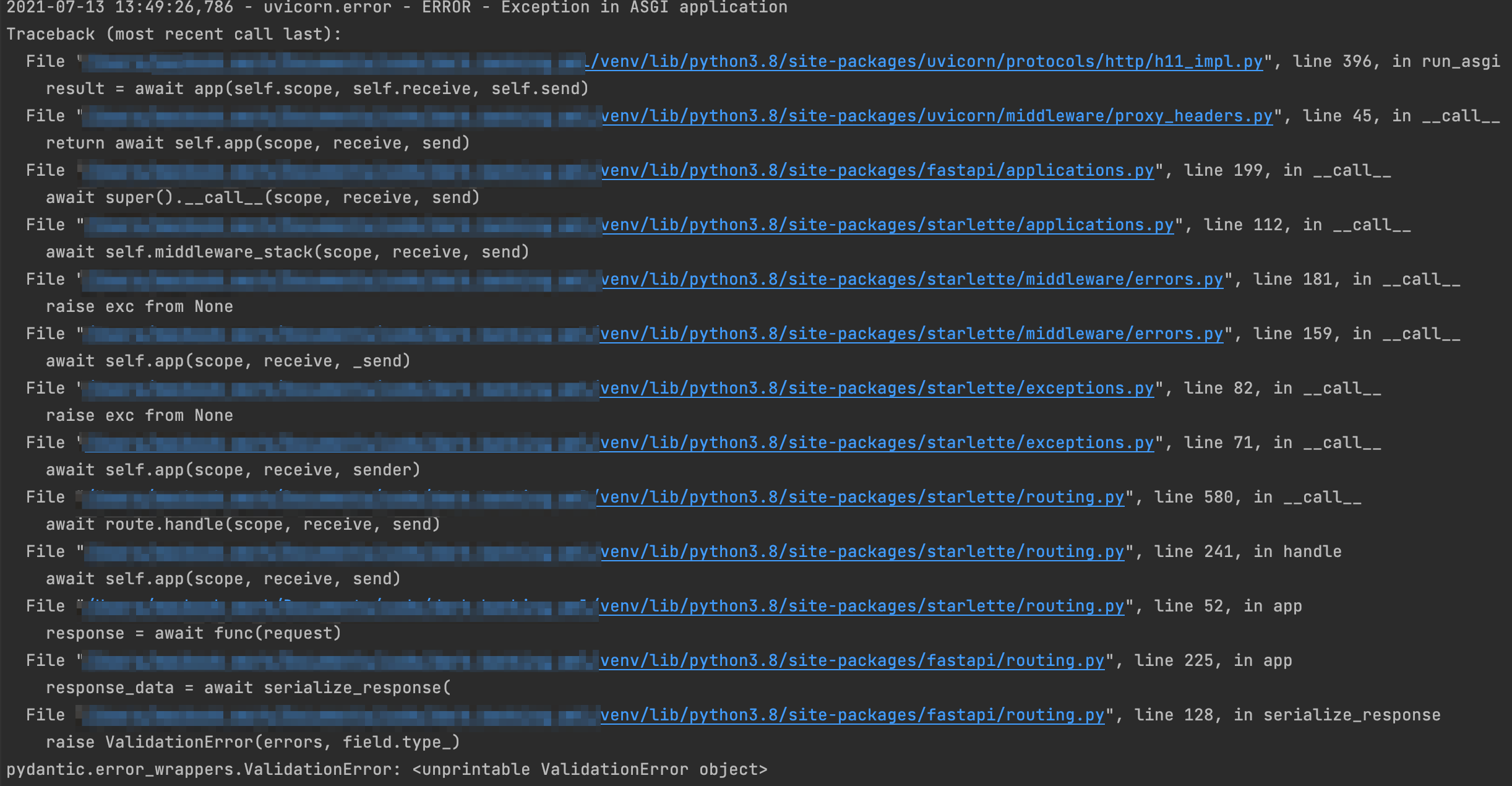Open errors.py link at line 159

tap(913, 333)
